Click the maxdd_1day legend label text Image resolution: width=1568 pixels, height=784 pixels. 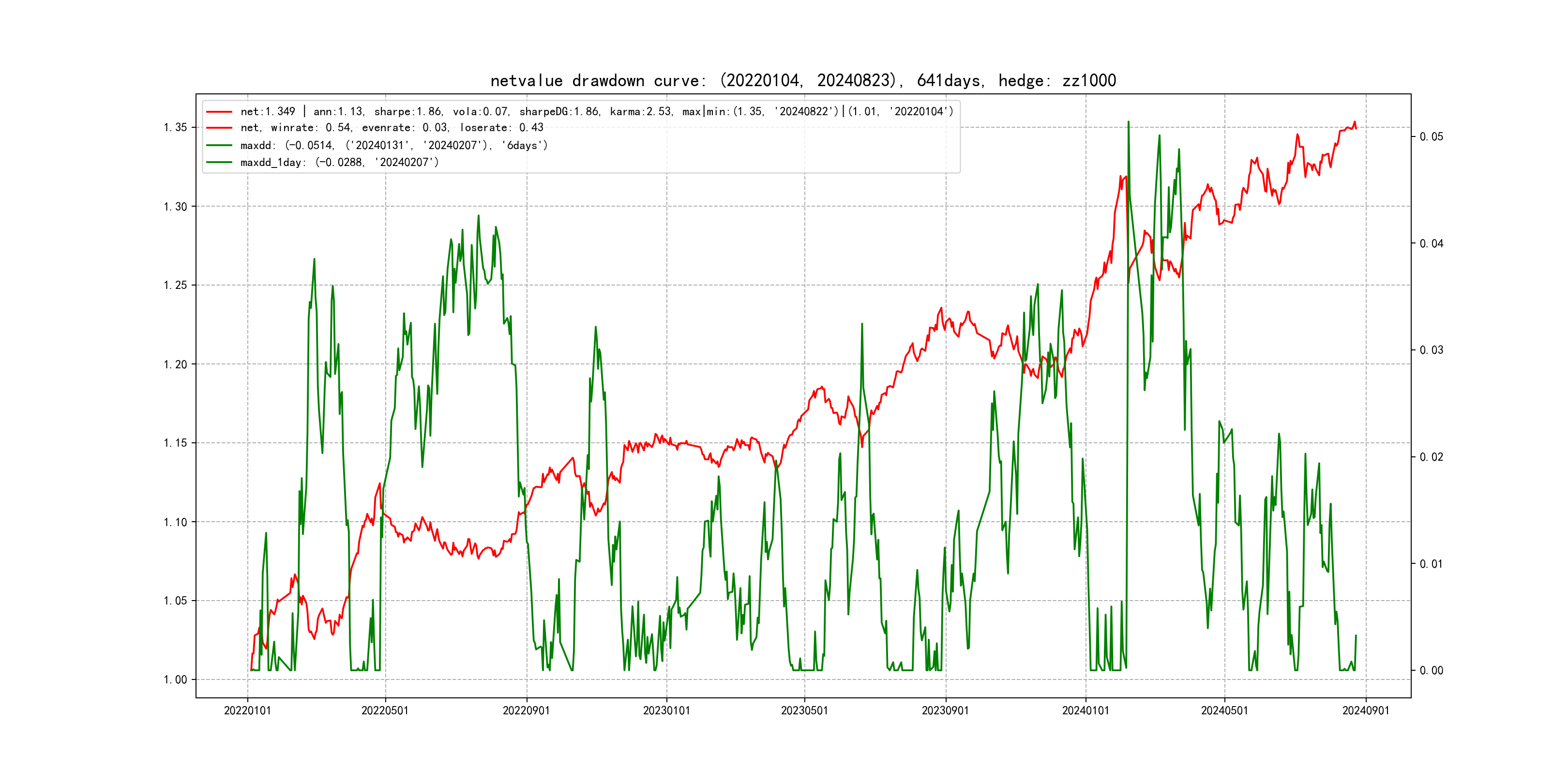tap(339, 163)
